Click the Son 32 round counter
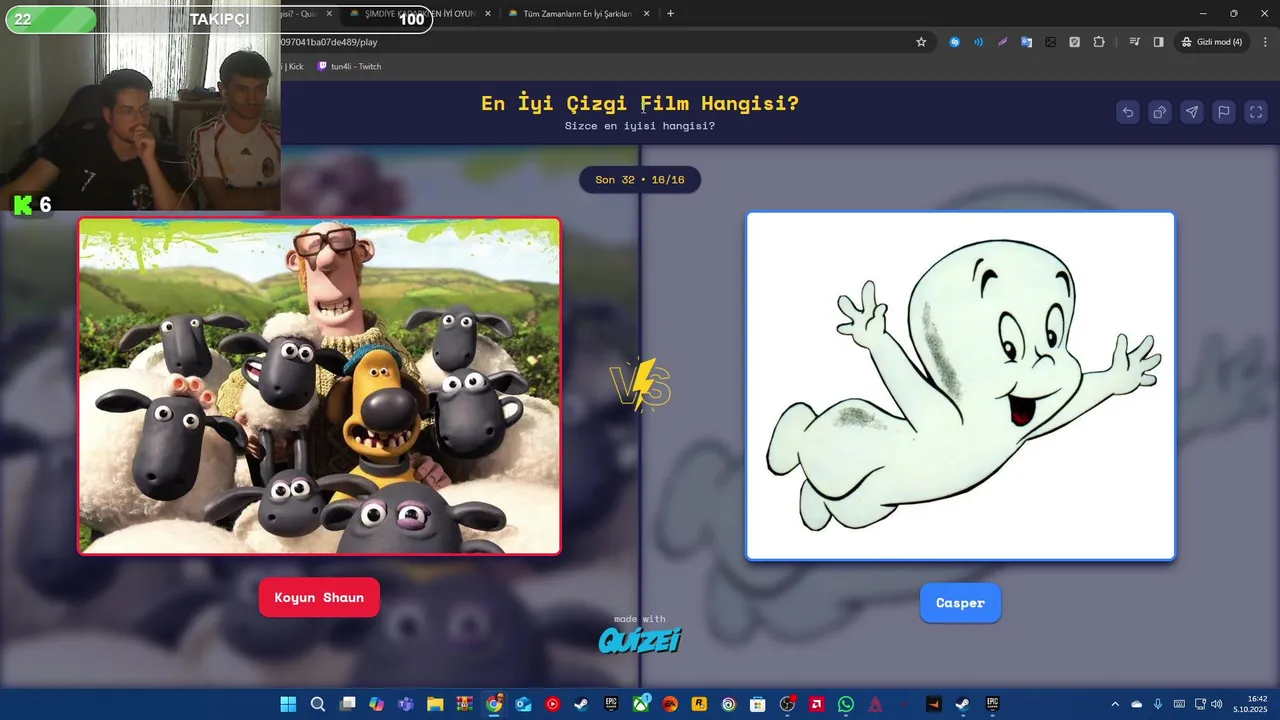Screen dimensions: 1280x720 640,180
